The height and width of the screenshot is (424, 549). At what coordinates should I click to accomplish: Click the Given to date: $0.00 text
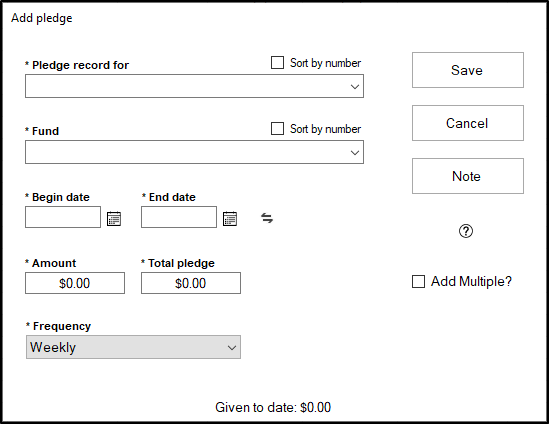[273, 407]
